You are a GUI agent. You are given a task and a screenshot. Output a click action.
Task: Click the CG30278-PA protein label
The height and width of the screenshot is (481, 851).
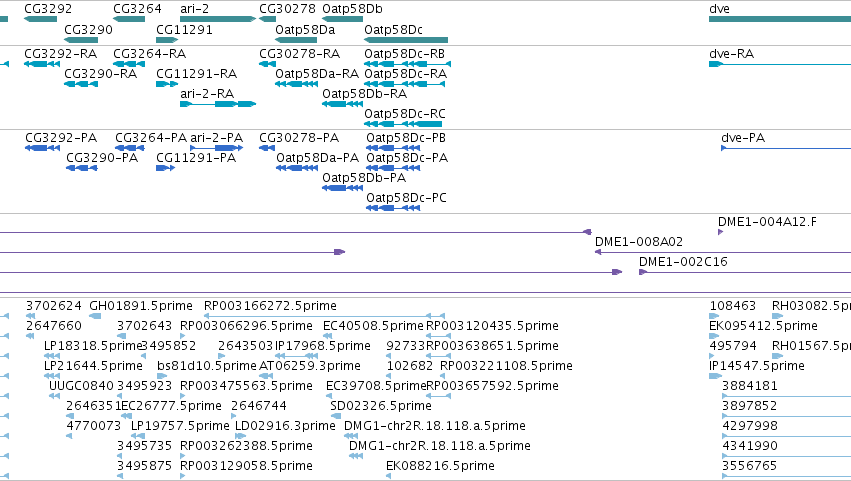299,138
